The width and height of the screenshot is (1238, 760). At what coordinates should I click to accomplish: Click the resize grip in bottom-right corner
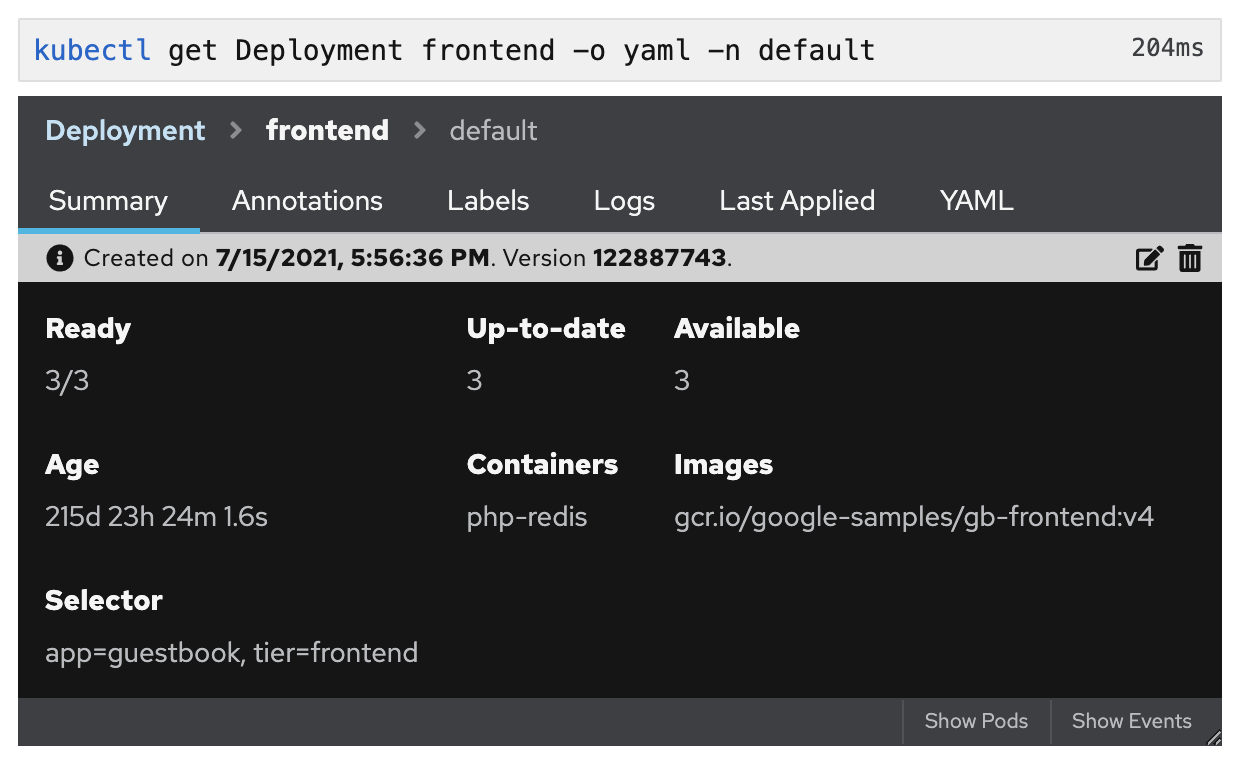[1213, 738]
